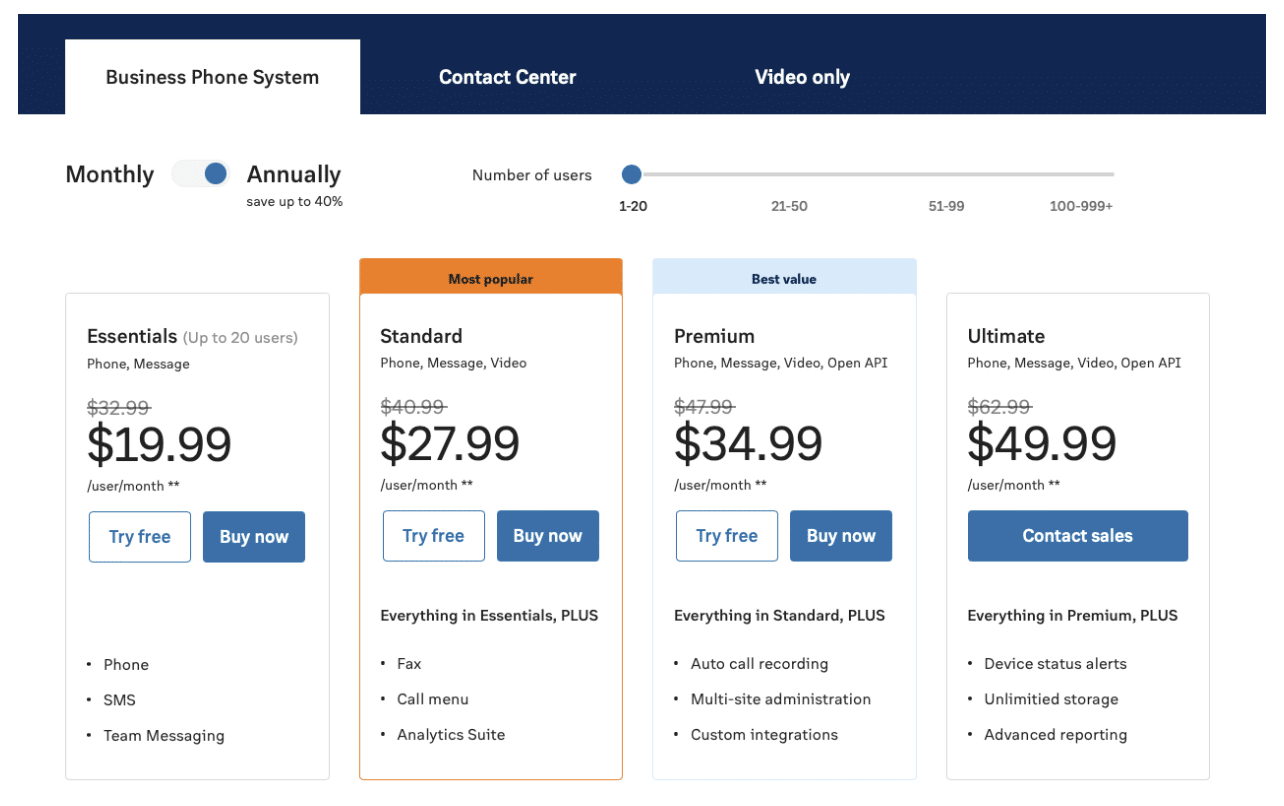Screen dimensions: 1284x806
Task: Click the Annually billing label
Action: pyautogui.click(x=294, y=174)
